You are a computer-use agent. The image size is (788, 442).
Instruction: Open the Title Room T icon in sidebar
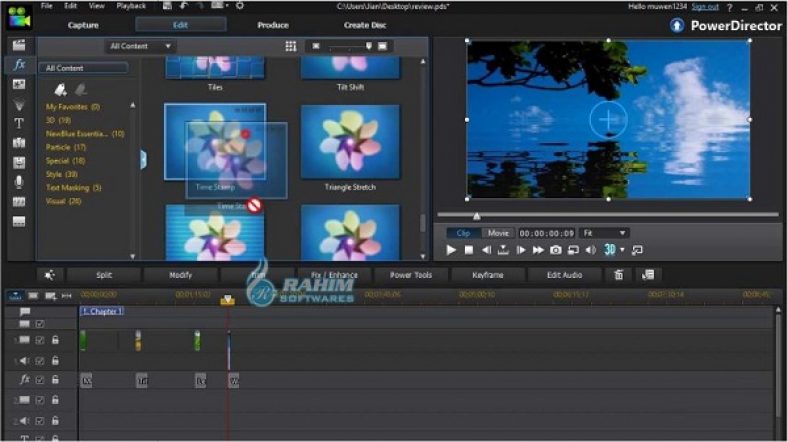19,123
